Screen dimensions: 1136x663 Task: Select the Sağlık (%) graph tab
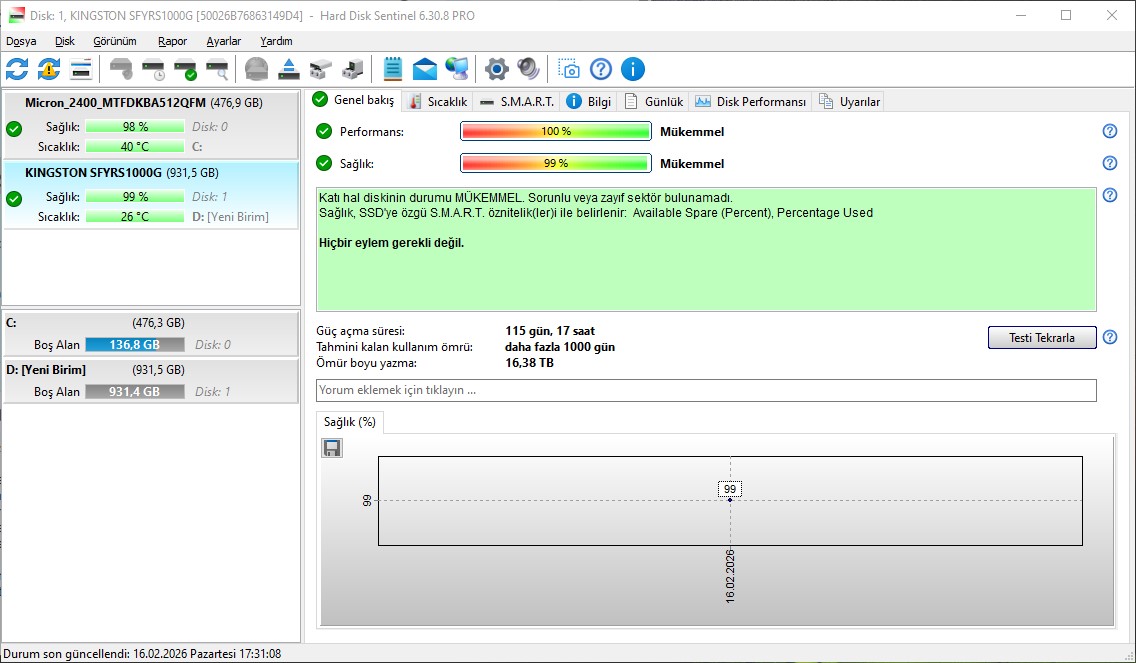click(350, 422)
